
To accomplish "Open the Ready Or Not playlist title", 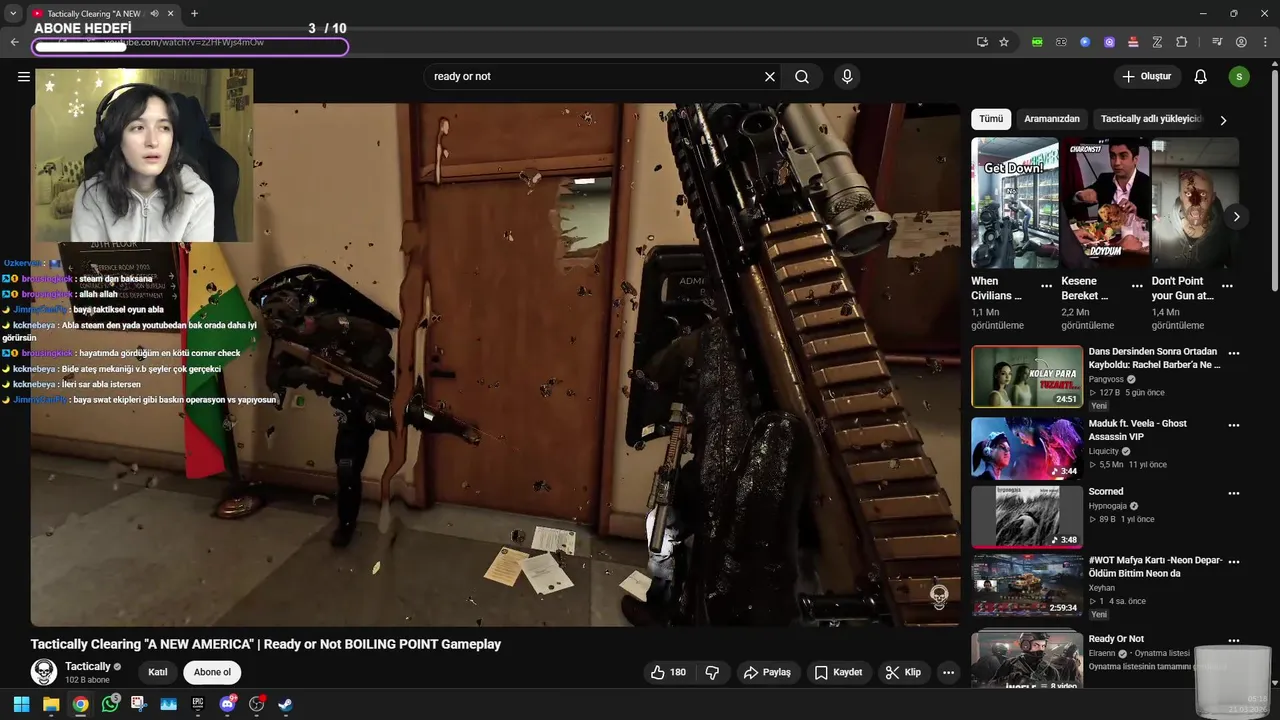I will (x=1116, y=639).
